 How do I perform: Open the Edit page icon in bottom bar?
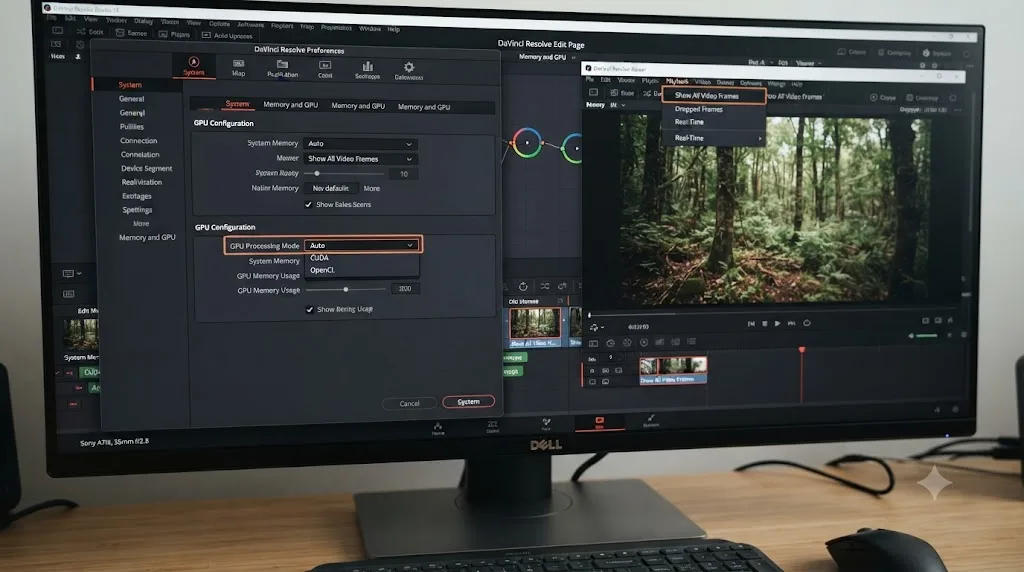(600, 422)
